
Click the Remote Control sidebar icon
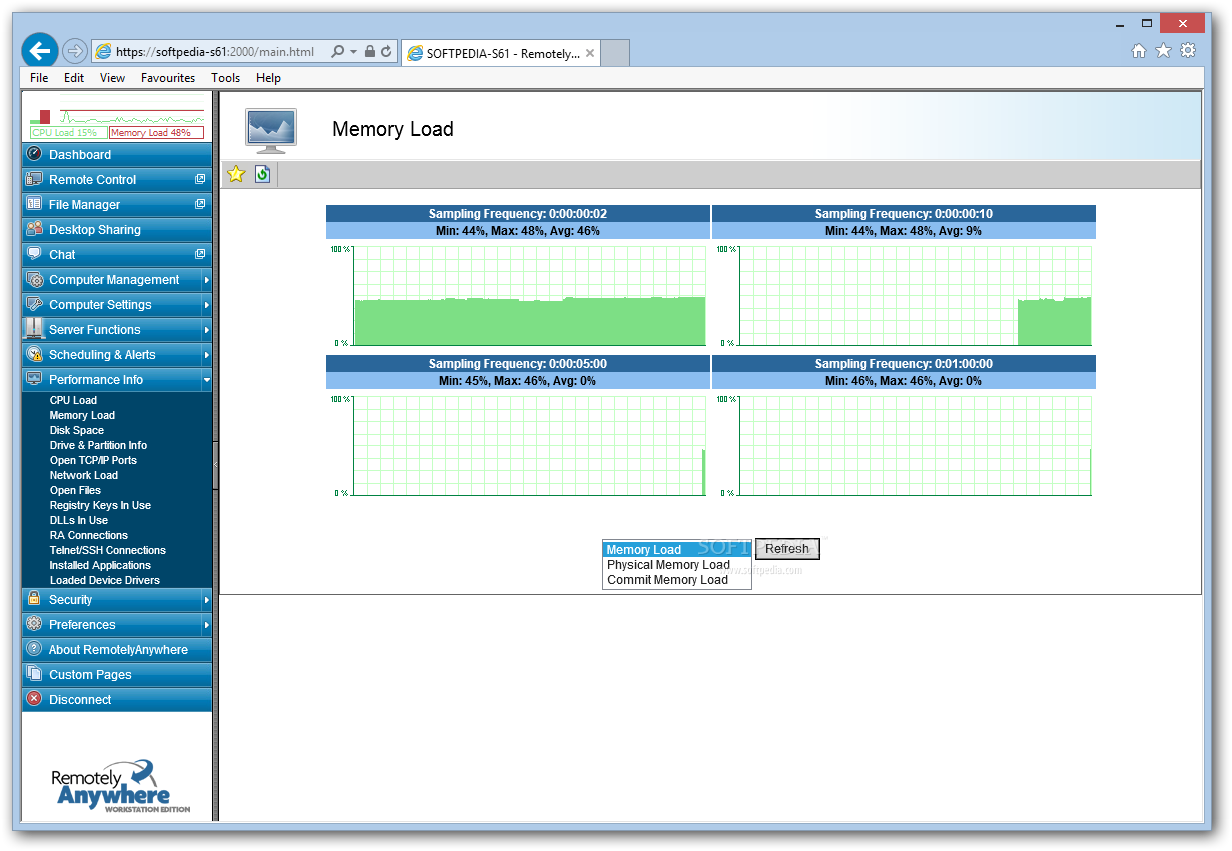pos(35,179)
